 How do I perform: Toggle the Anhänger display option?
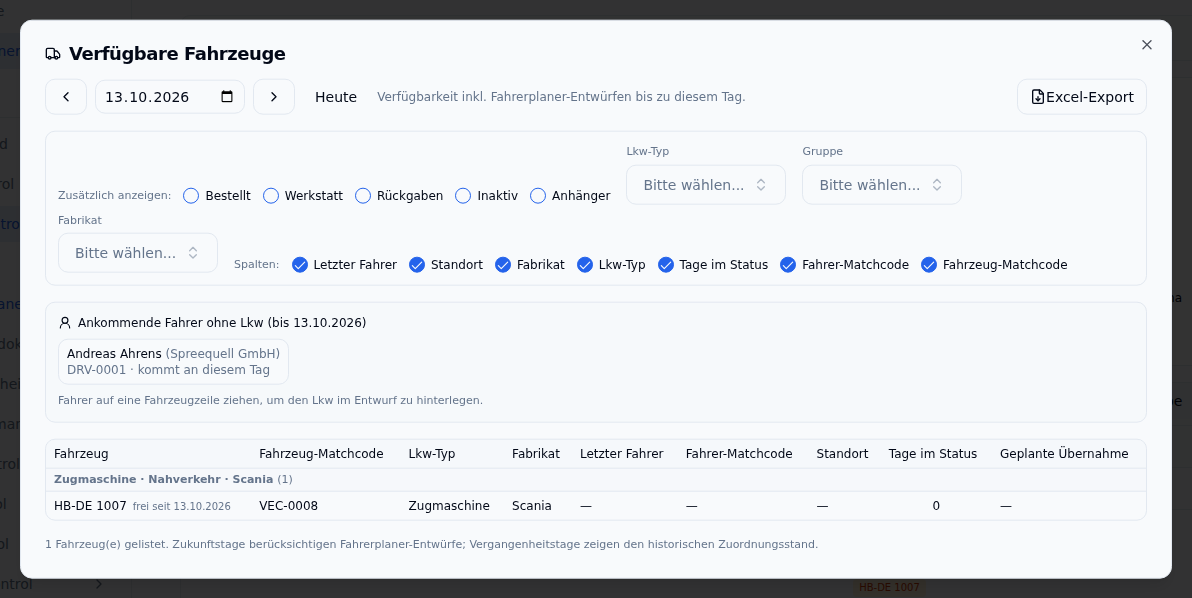(538, 196)
